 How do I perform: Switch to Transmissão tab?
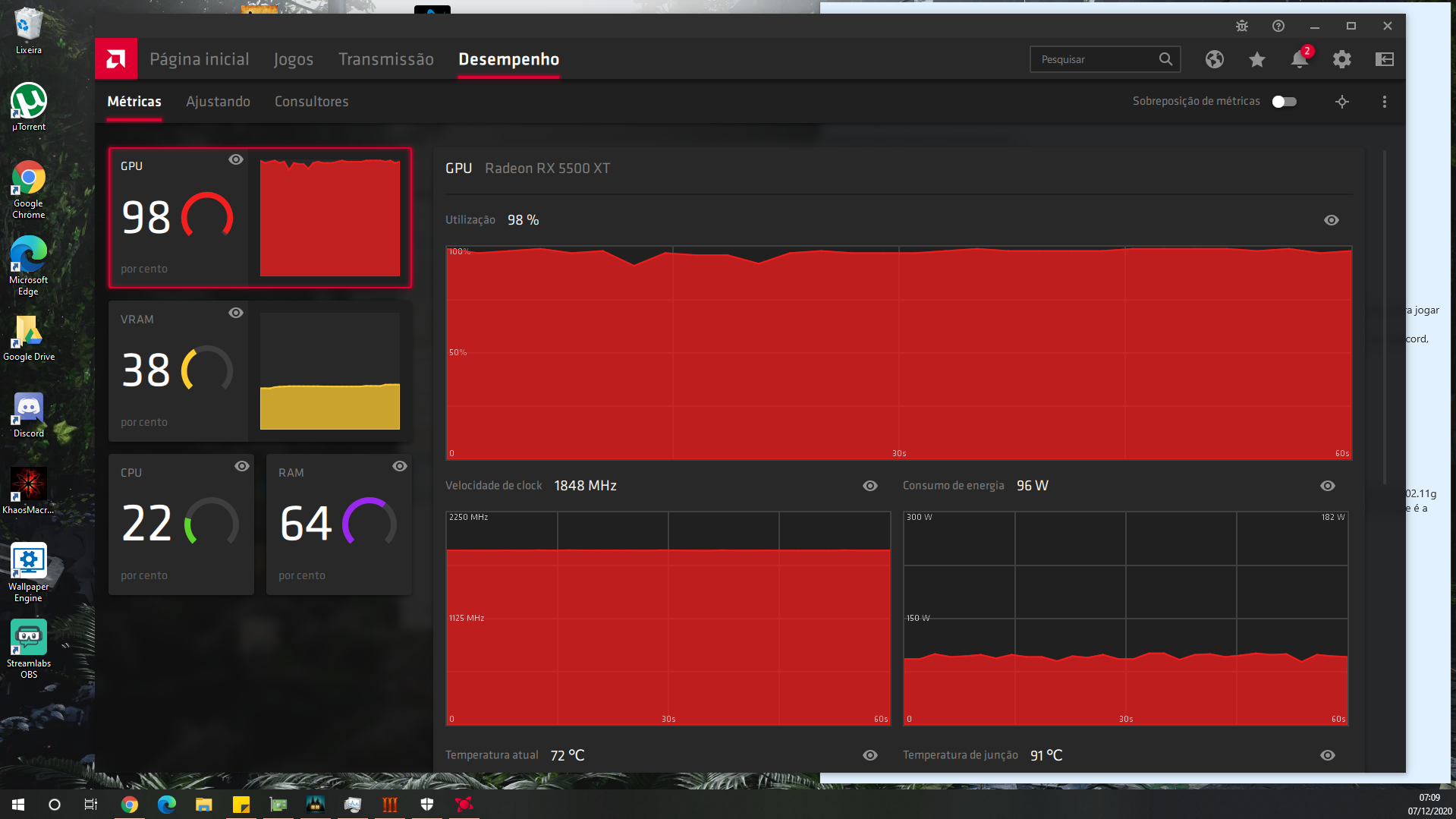[x=386, y=59]
